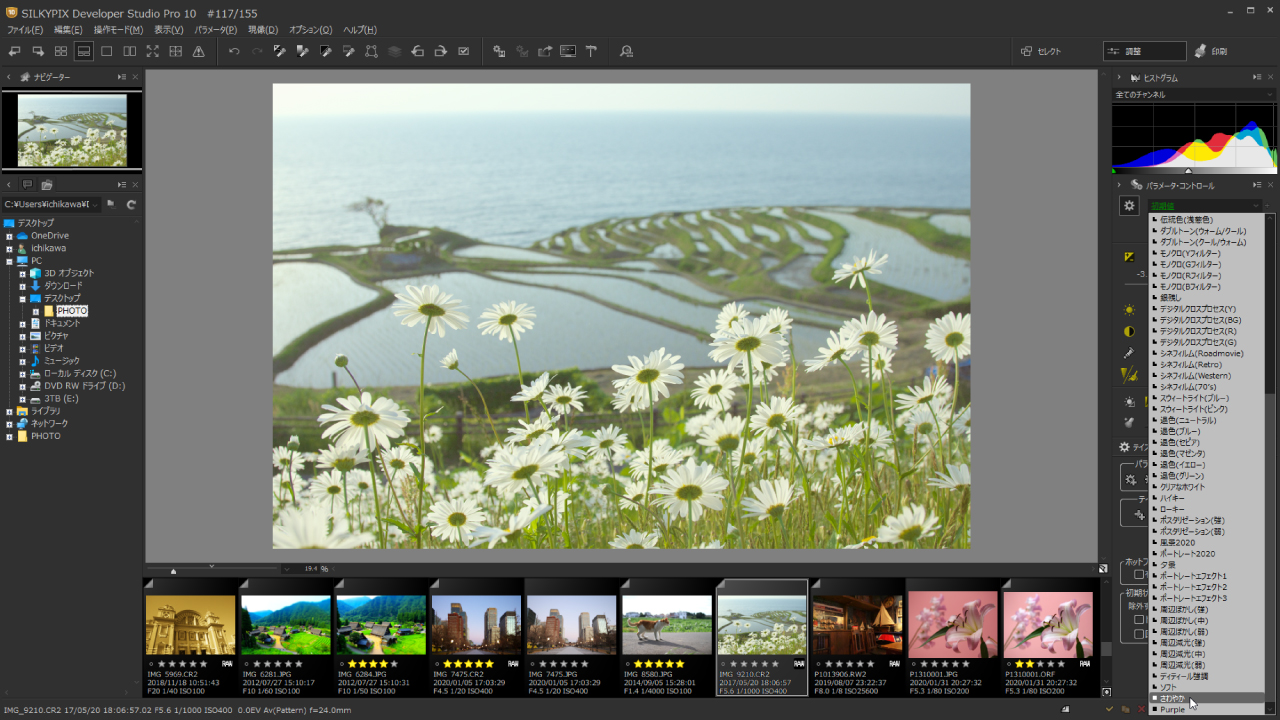Select 風景2020 taste preset
This screenshot has width=1280, height=720.
1207,542
